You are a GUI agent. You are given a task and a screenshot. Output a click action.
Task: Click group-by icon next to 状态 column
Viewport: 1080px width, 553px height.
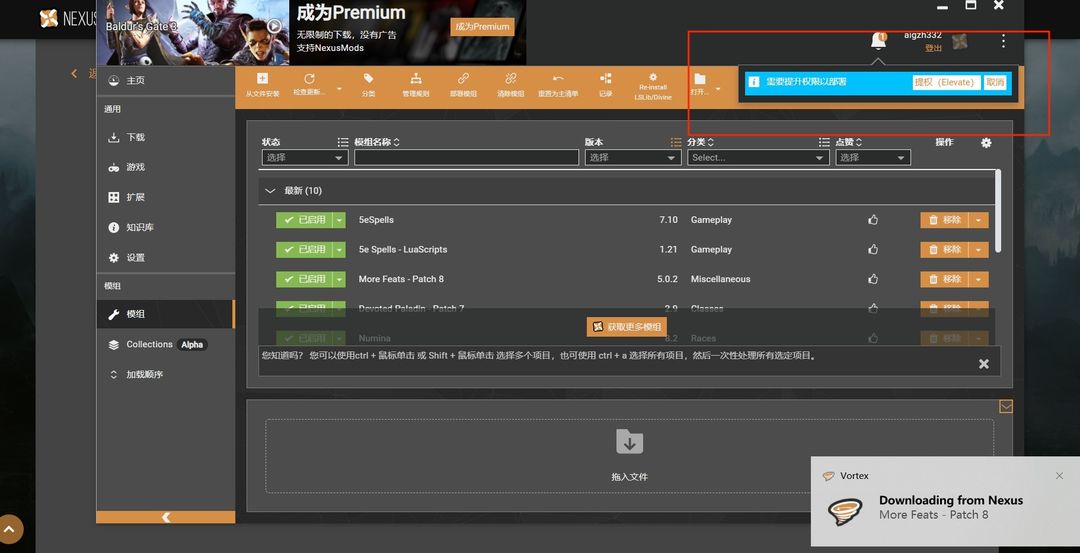point(343,142)
